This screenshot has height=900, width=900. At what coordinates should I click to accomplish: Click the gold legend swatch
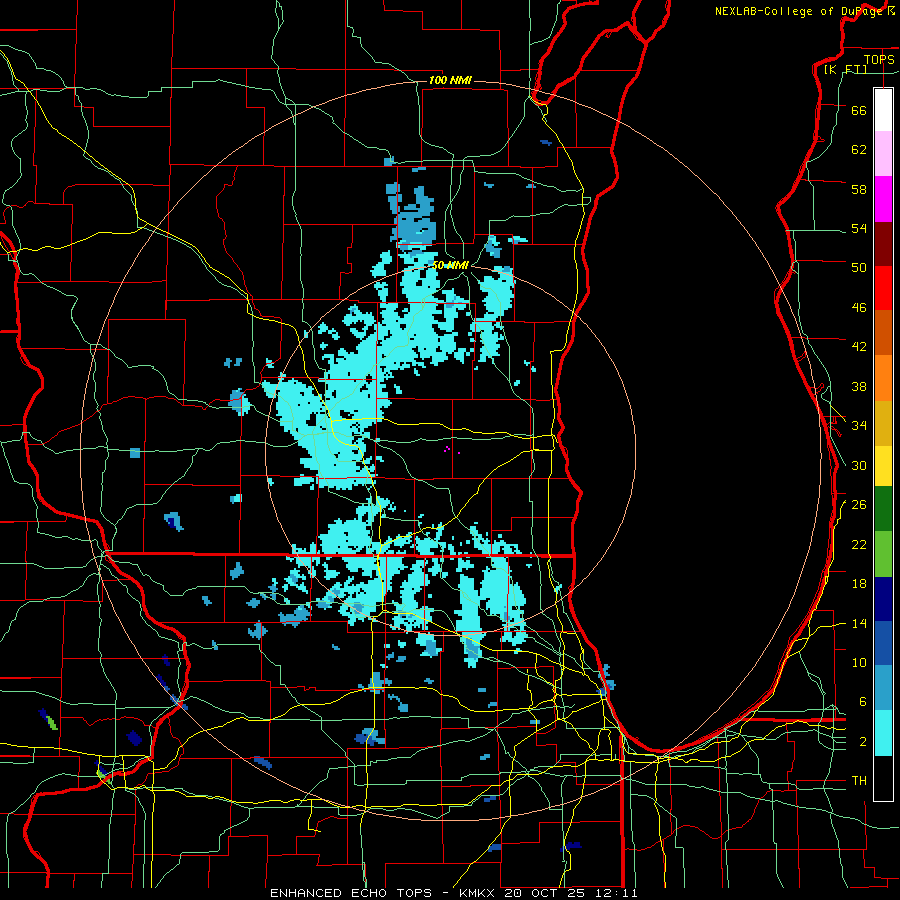click(883, 423)
